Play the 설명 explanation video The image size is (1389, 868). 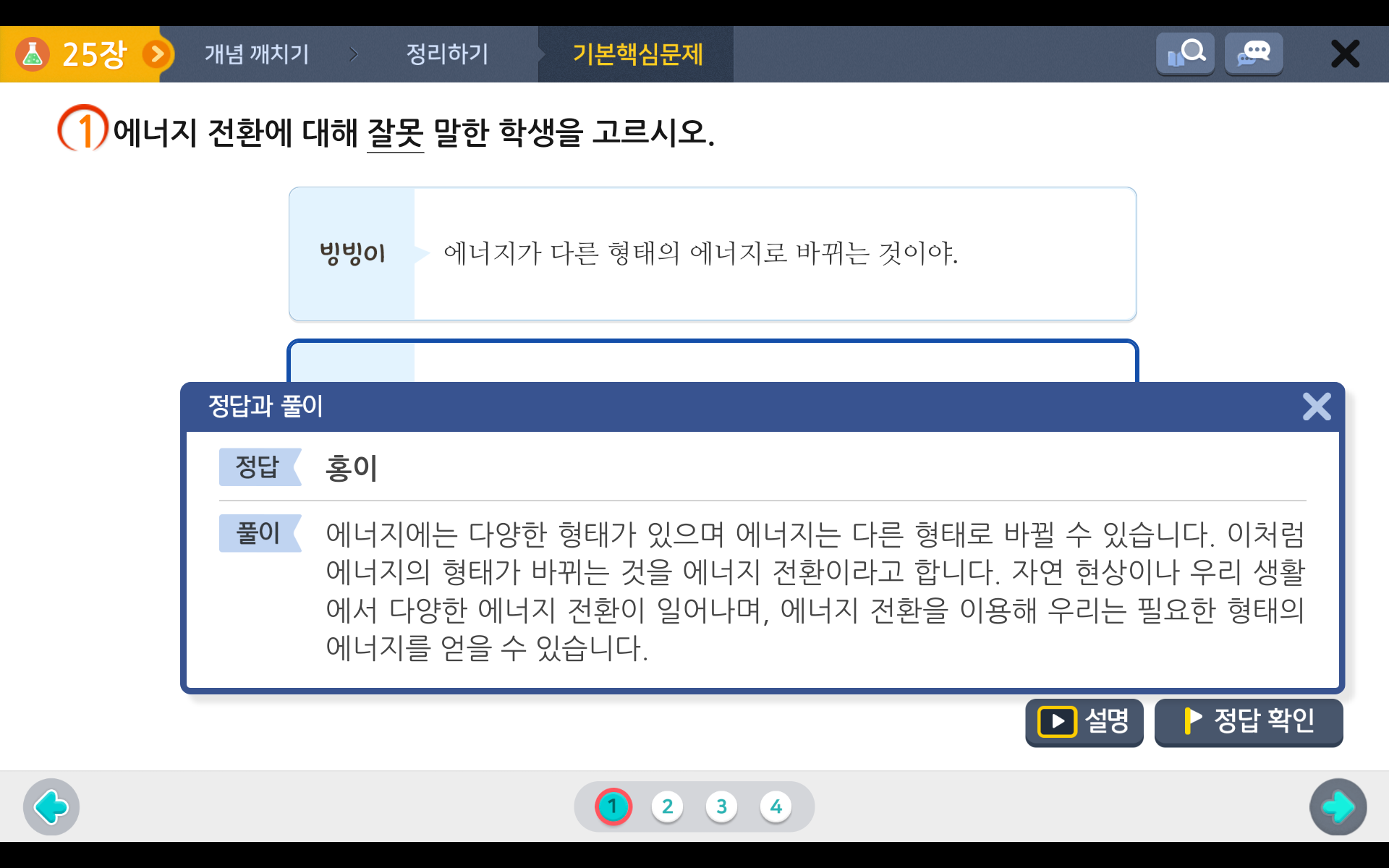pyautogui.click(x=1084, y=721)
